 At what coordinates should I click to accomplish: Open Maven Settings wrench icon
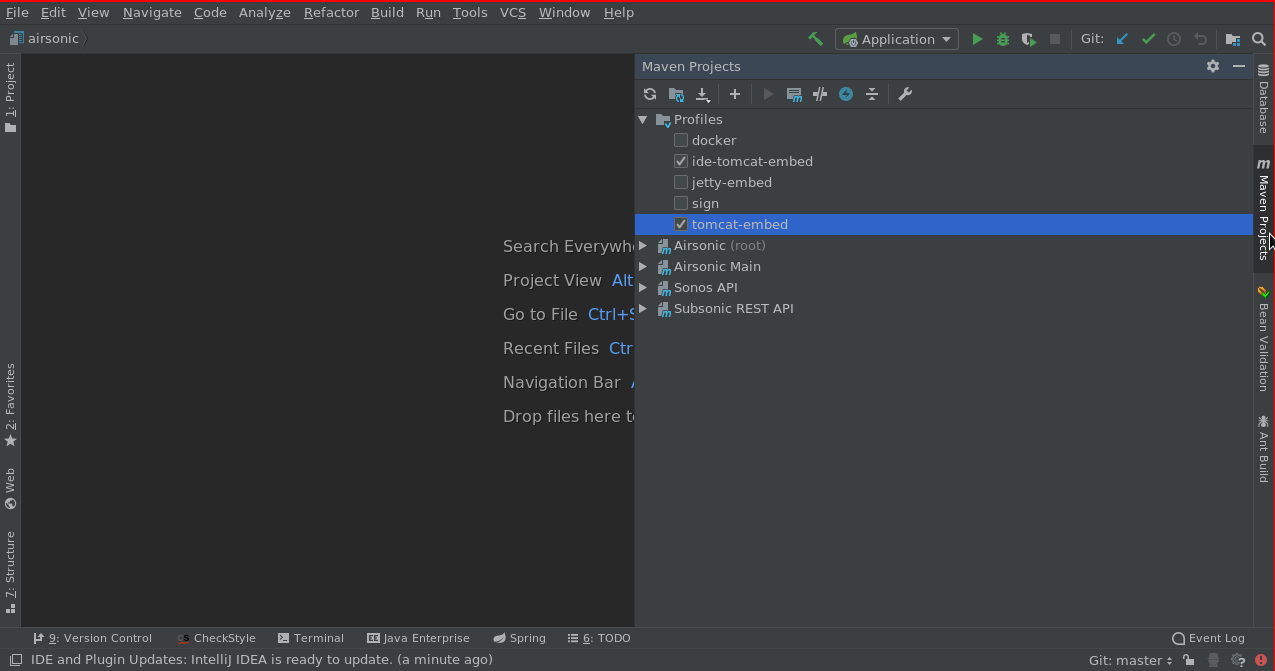905,94
